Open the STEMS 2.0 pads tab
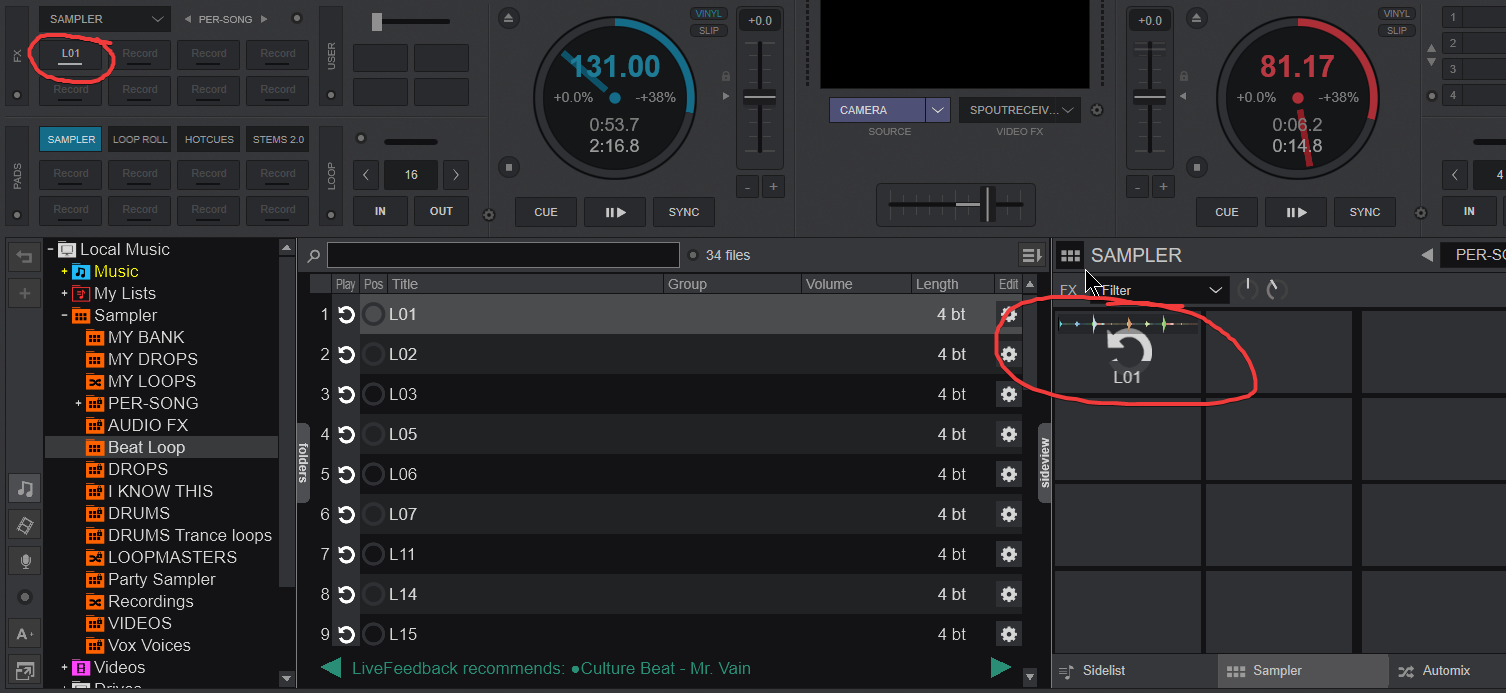The image size is (1506, 693). [277, 138]
